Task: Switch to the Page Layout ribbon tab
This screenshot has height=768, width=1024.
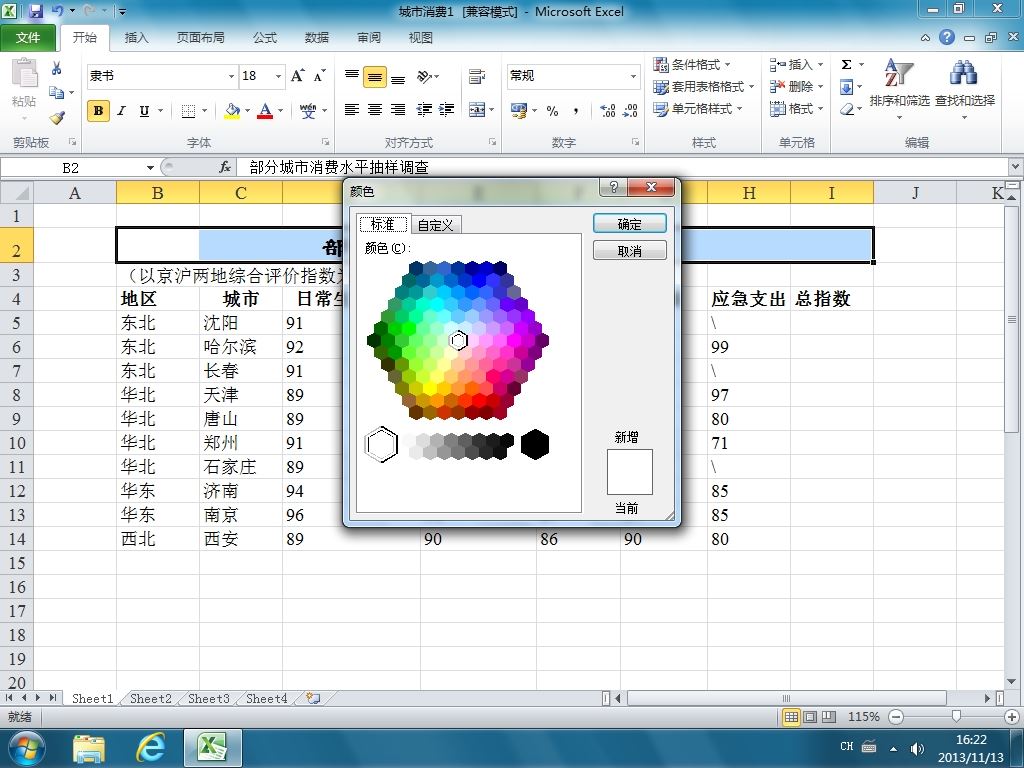Action: click(200, 38)
